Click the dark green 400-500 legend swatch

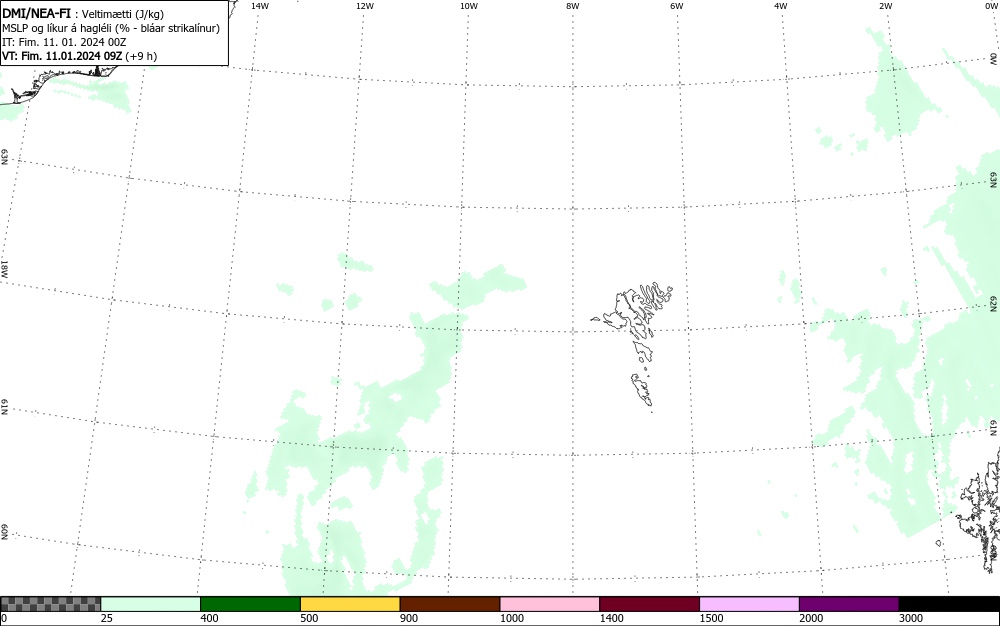point(250,604)
